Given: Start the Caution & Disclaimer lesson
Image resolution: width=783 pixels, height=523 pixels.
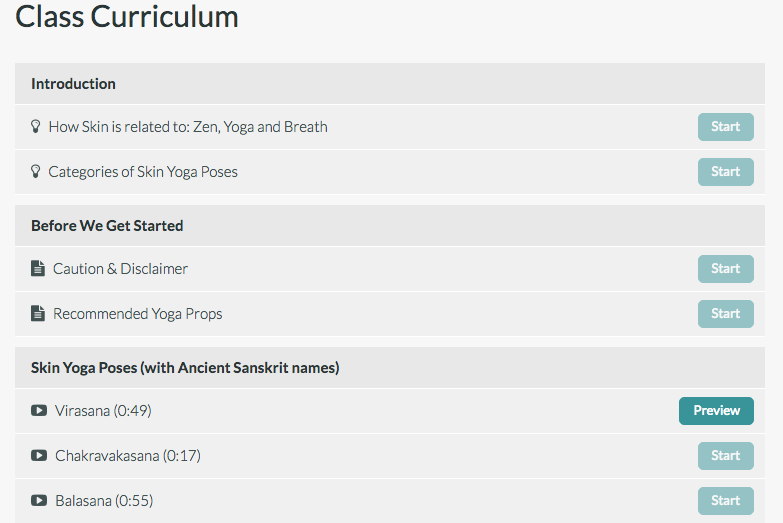Looking at the screenshot, I should (726, 269).
